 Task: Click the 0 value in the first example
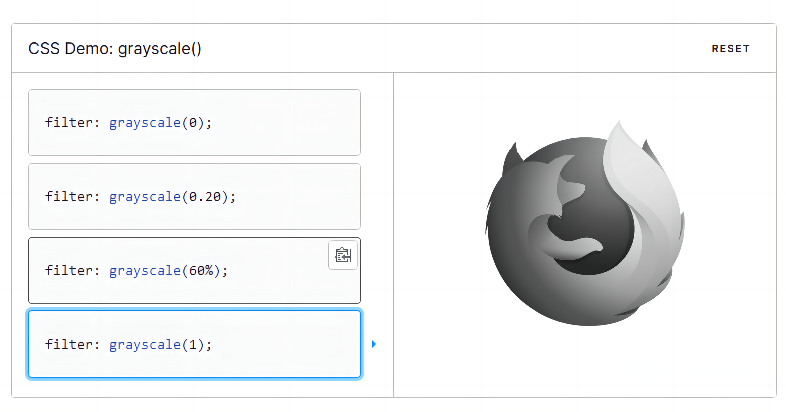coord(194,122)
